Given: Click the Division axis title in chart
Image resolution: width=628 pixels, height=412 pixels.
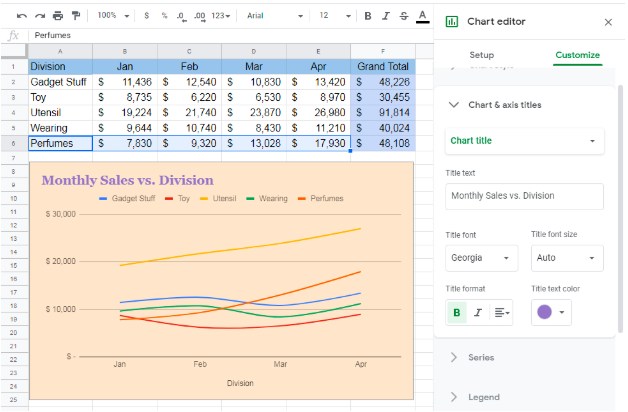Looking at the screenshot, I should [x=240, y=384].
